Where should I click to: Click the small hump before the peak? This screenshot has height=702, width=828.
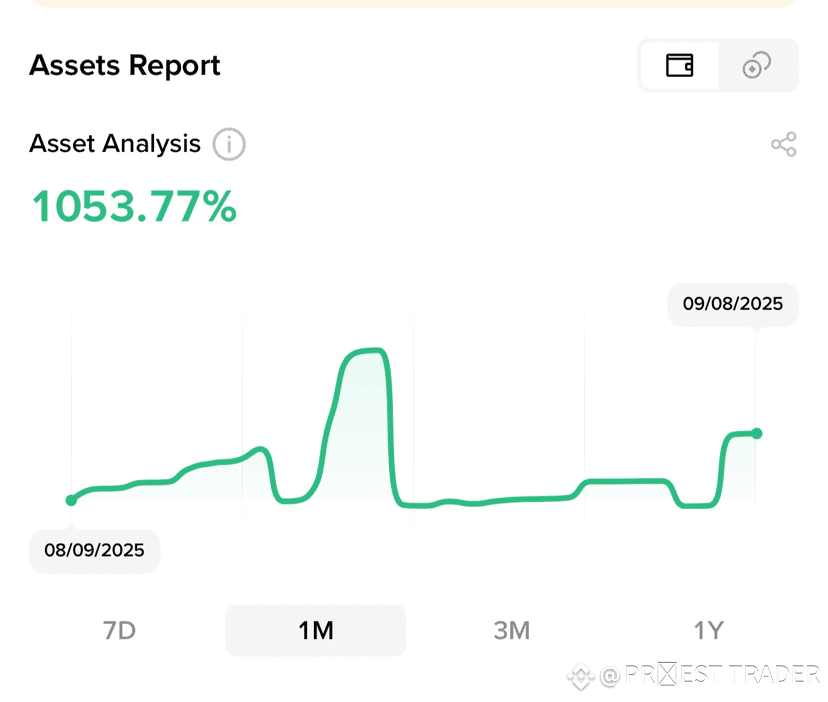[x=259, y=451]
